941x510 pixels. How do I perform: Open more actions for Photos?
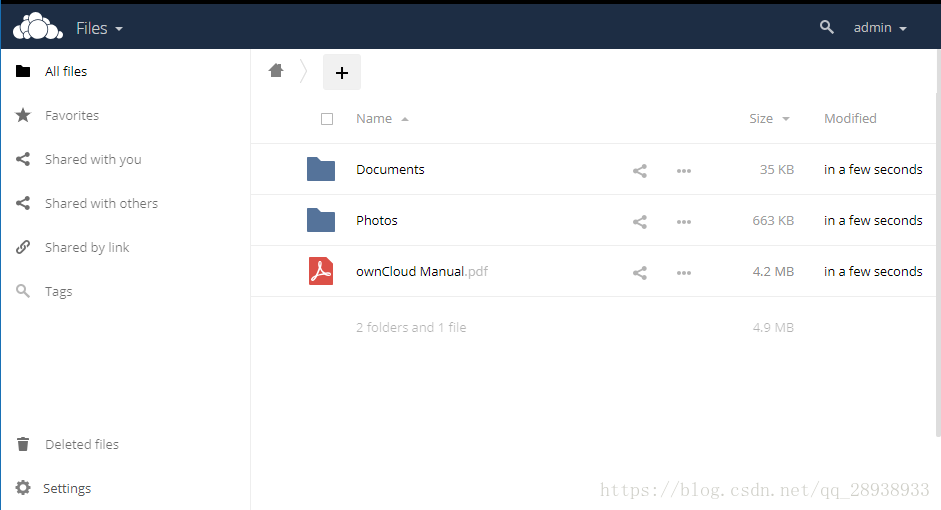tap(684, 222)
